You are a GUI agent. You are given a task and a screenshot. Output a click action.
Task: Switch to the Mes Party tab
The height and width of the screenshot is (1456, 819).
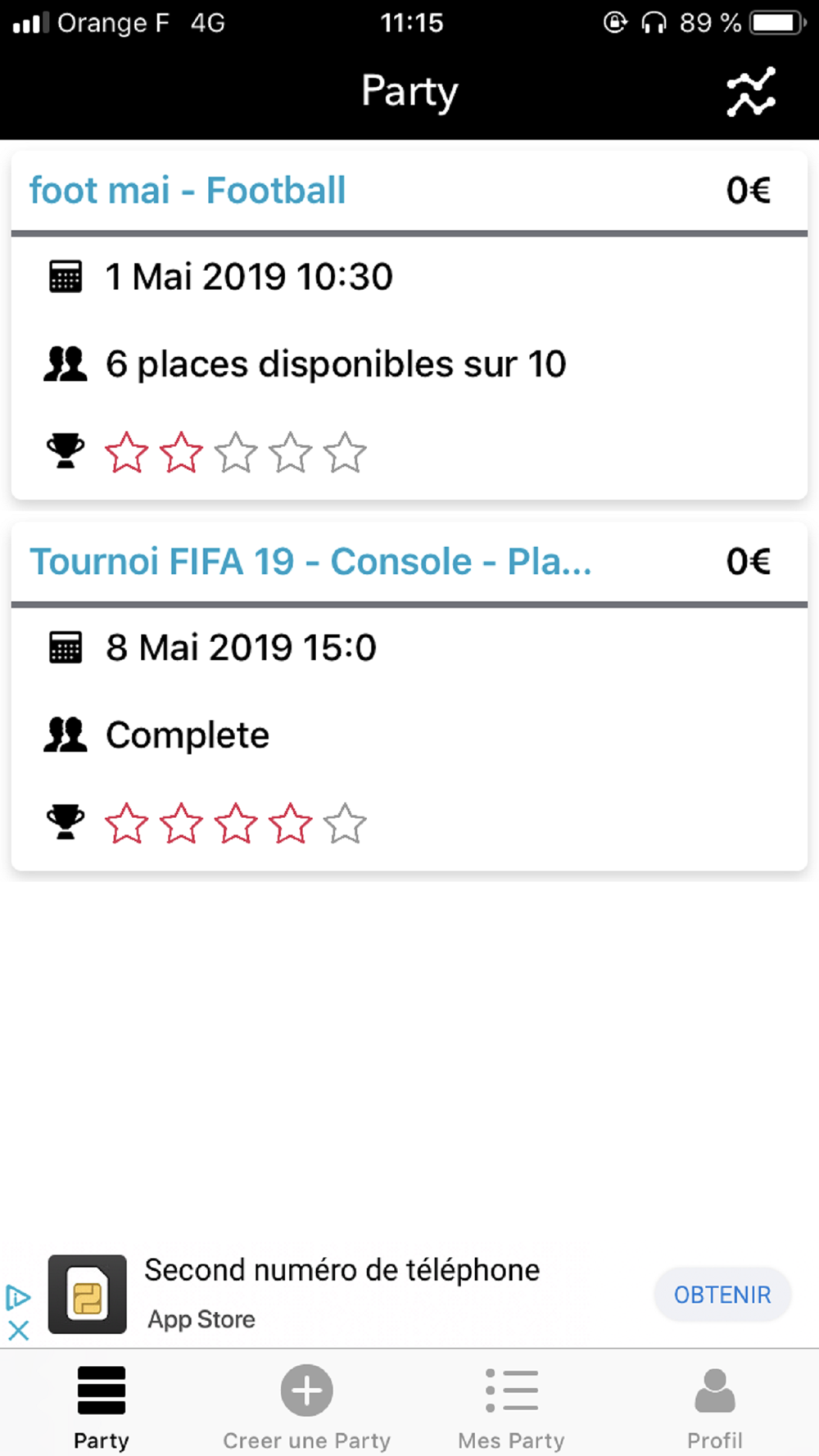pos(512,1408)
